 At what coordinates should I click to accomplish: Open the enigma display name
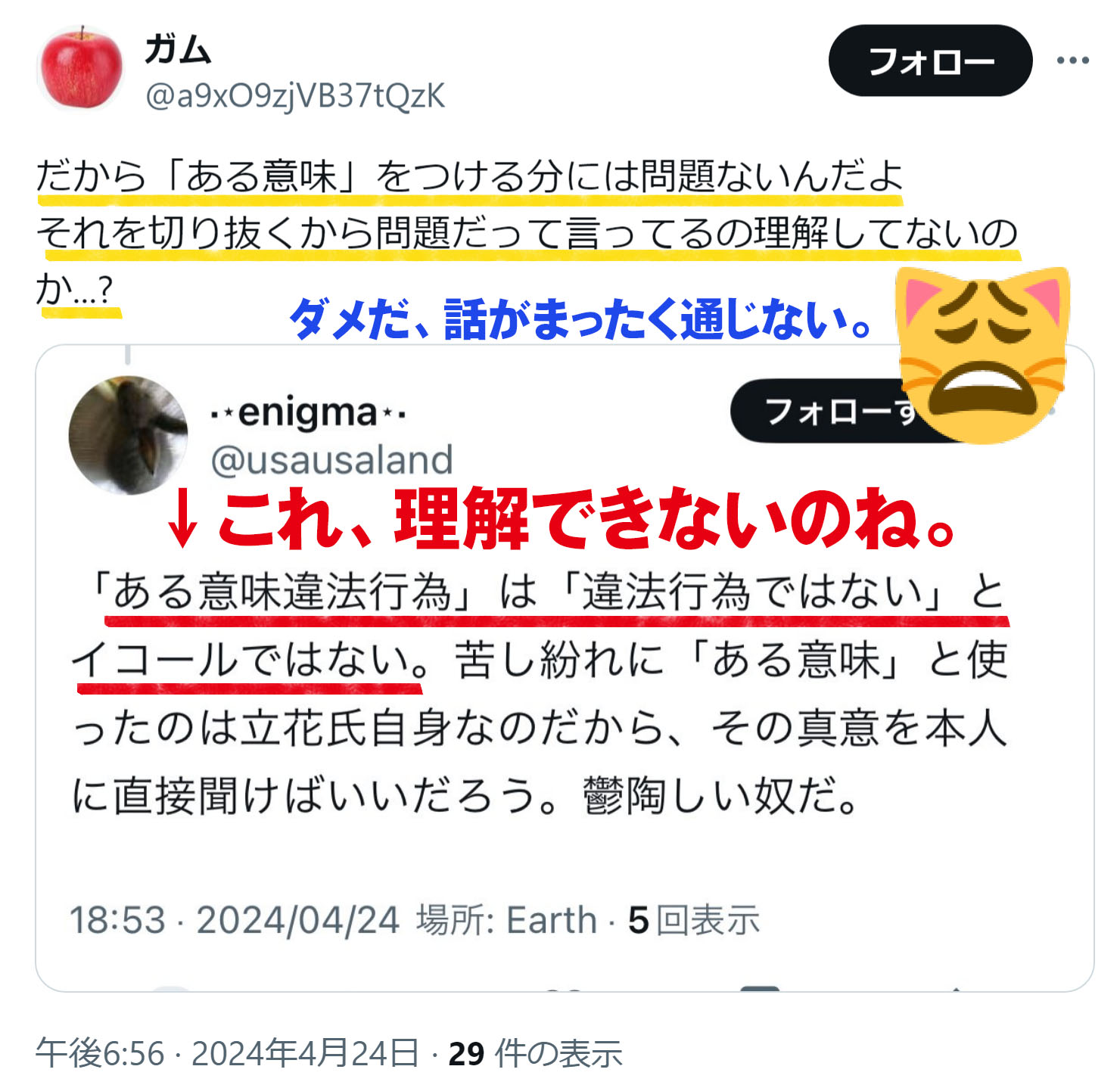(x=308, y=413)
